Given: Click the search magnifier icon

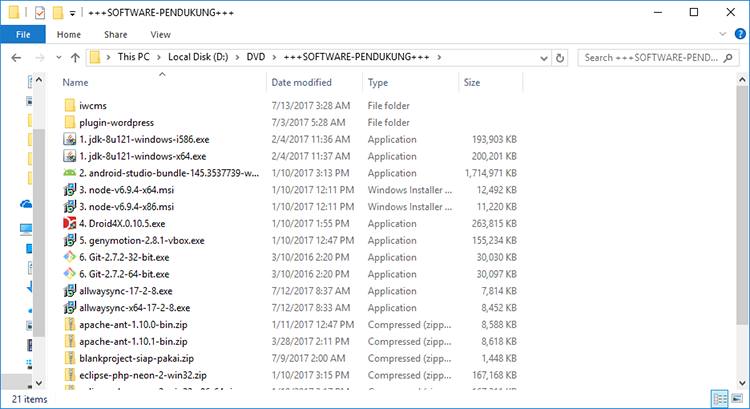Looking at the screenshot, I should [x=728, y=58].
